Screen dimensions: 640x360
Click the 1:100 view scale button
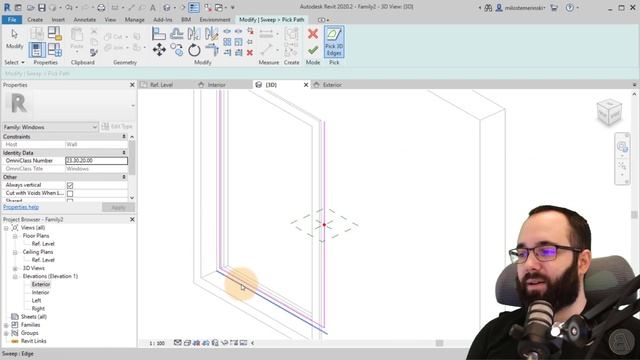[157, 343]
